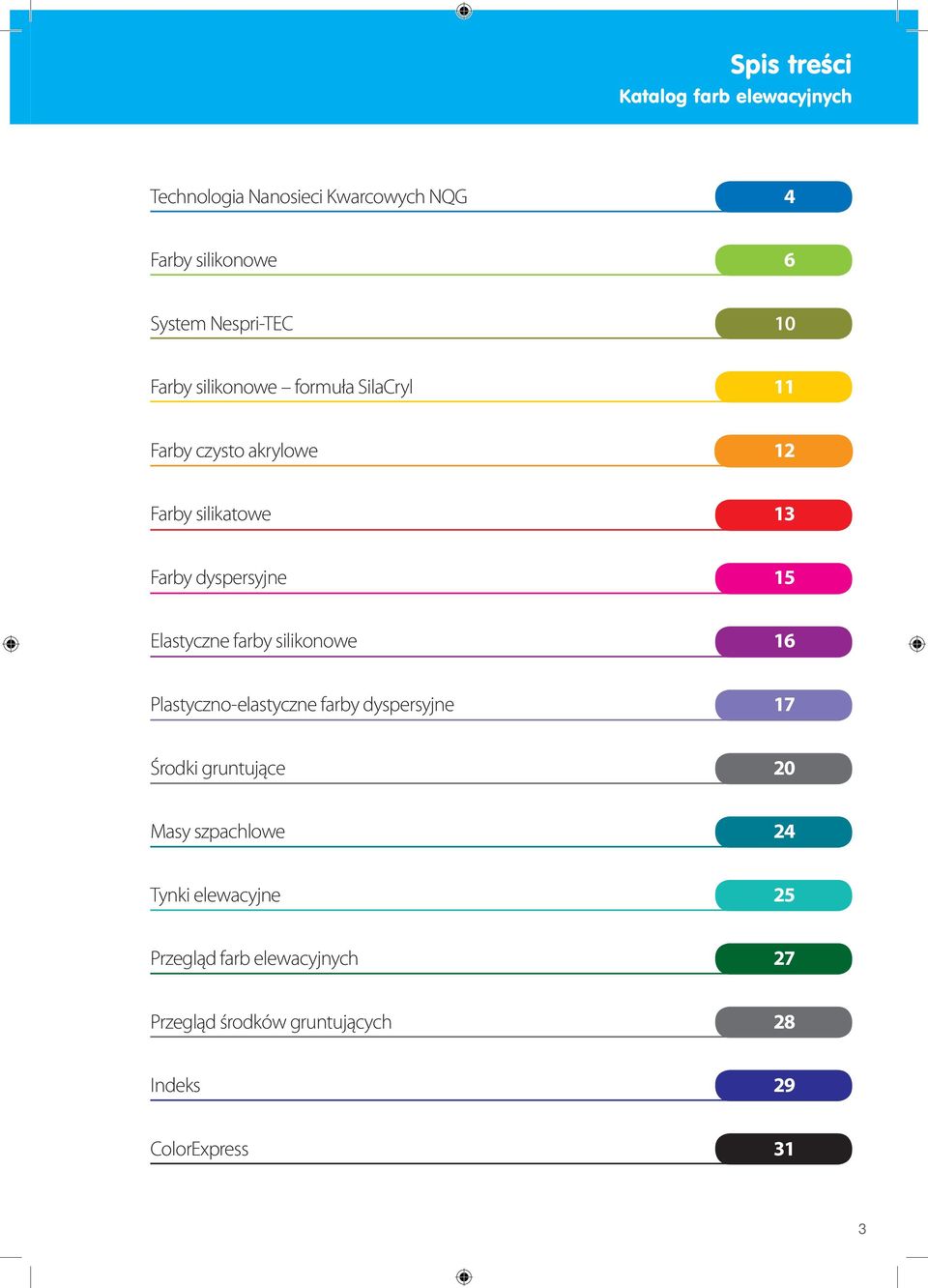Click the dark green page 27 badge

(784, 958)
